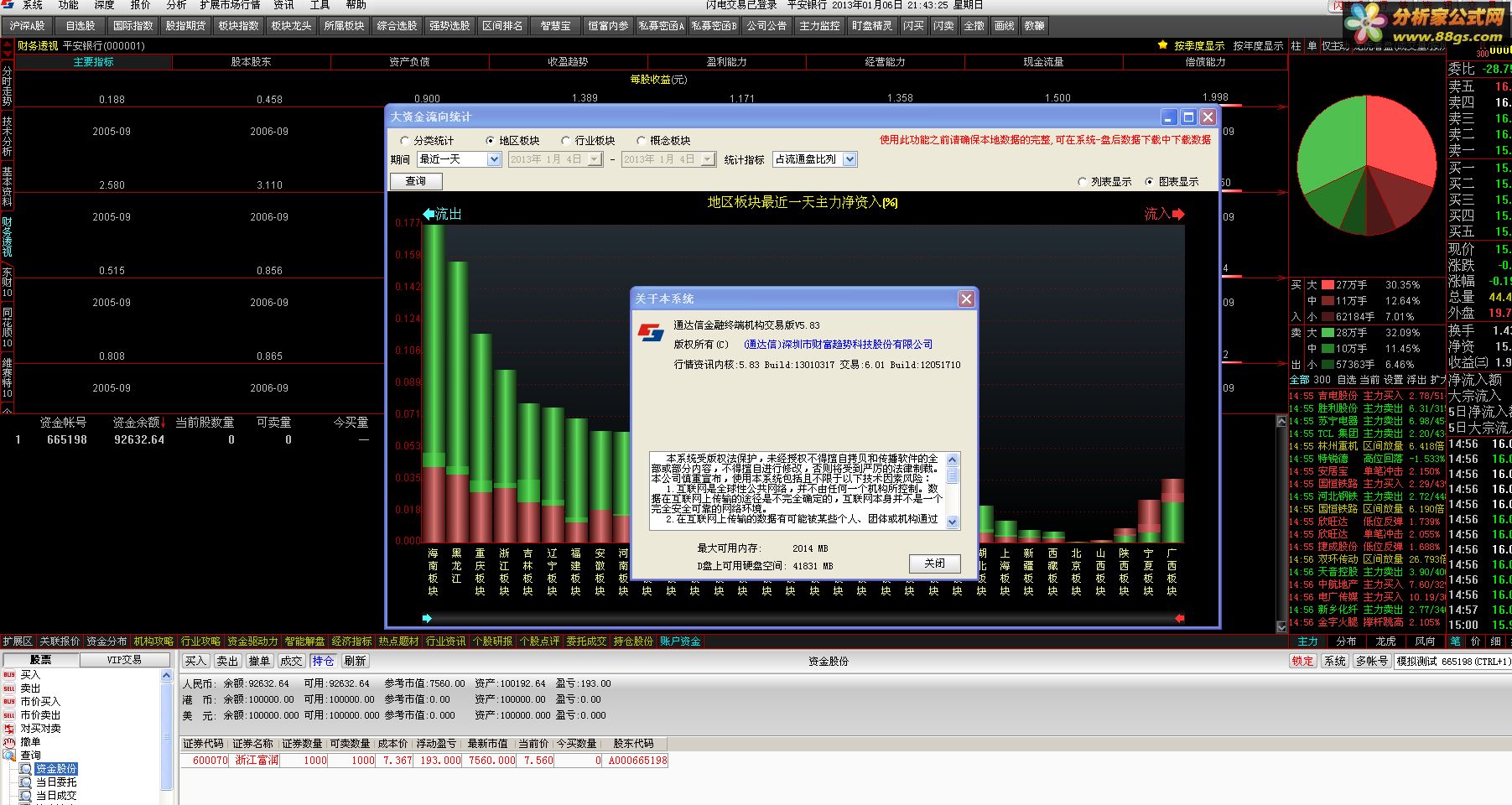Screen dimensions: 1512x805
Task: Select 资金股份 in the query tree
Action: [x=56, y=769]
